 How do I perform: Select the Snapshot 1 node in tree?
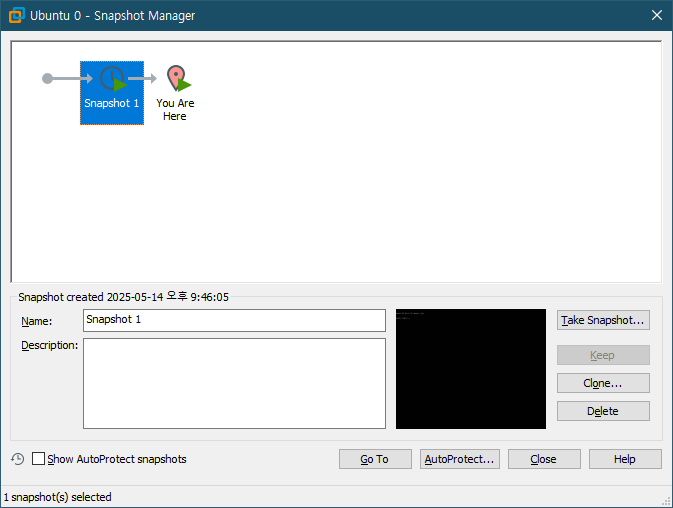112,93
